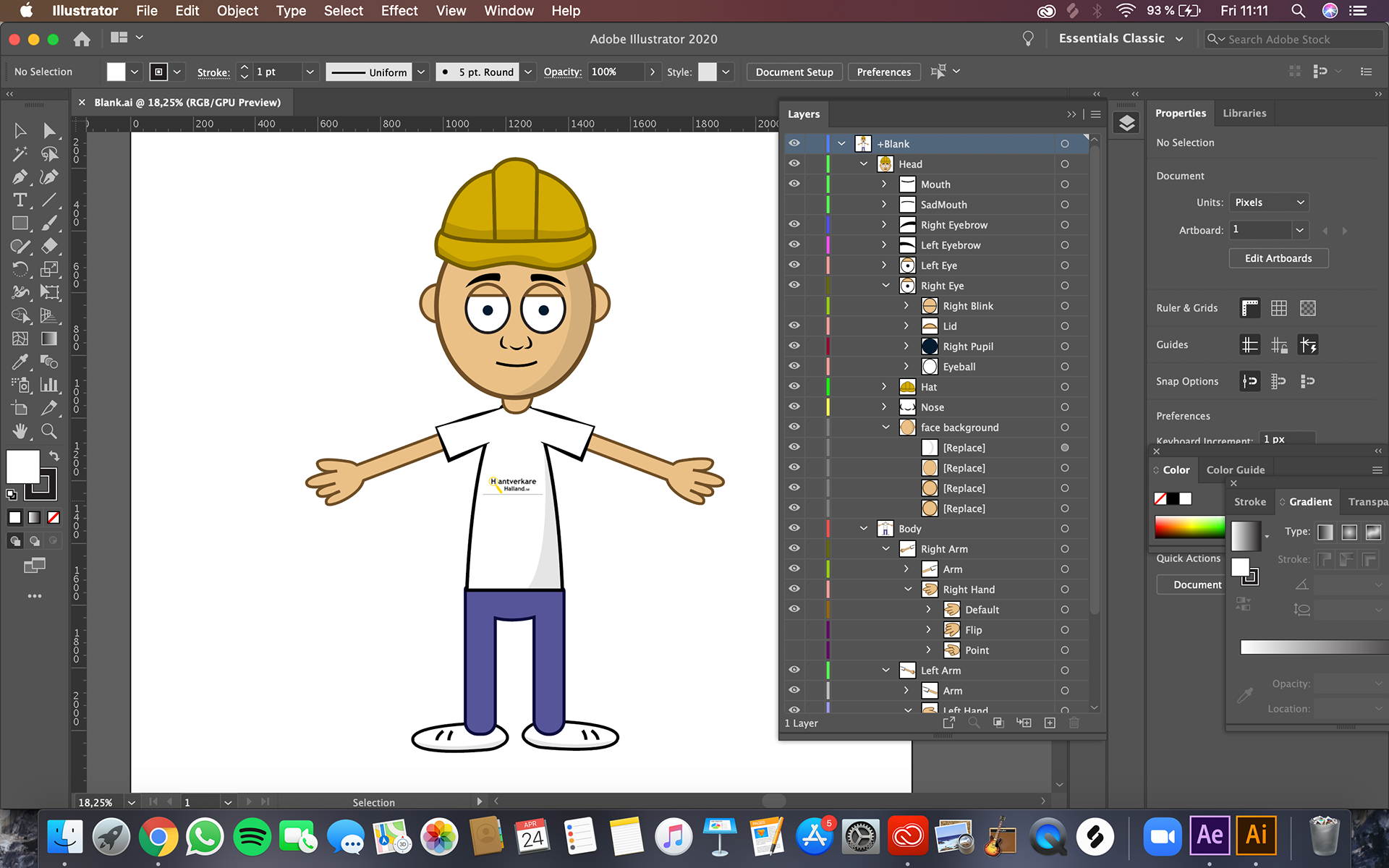Screen dimensions: 1389x868
Task: Expand the Left Eye sublayer
Action: (x=885, y=265)
